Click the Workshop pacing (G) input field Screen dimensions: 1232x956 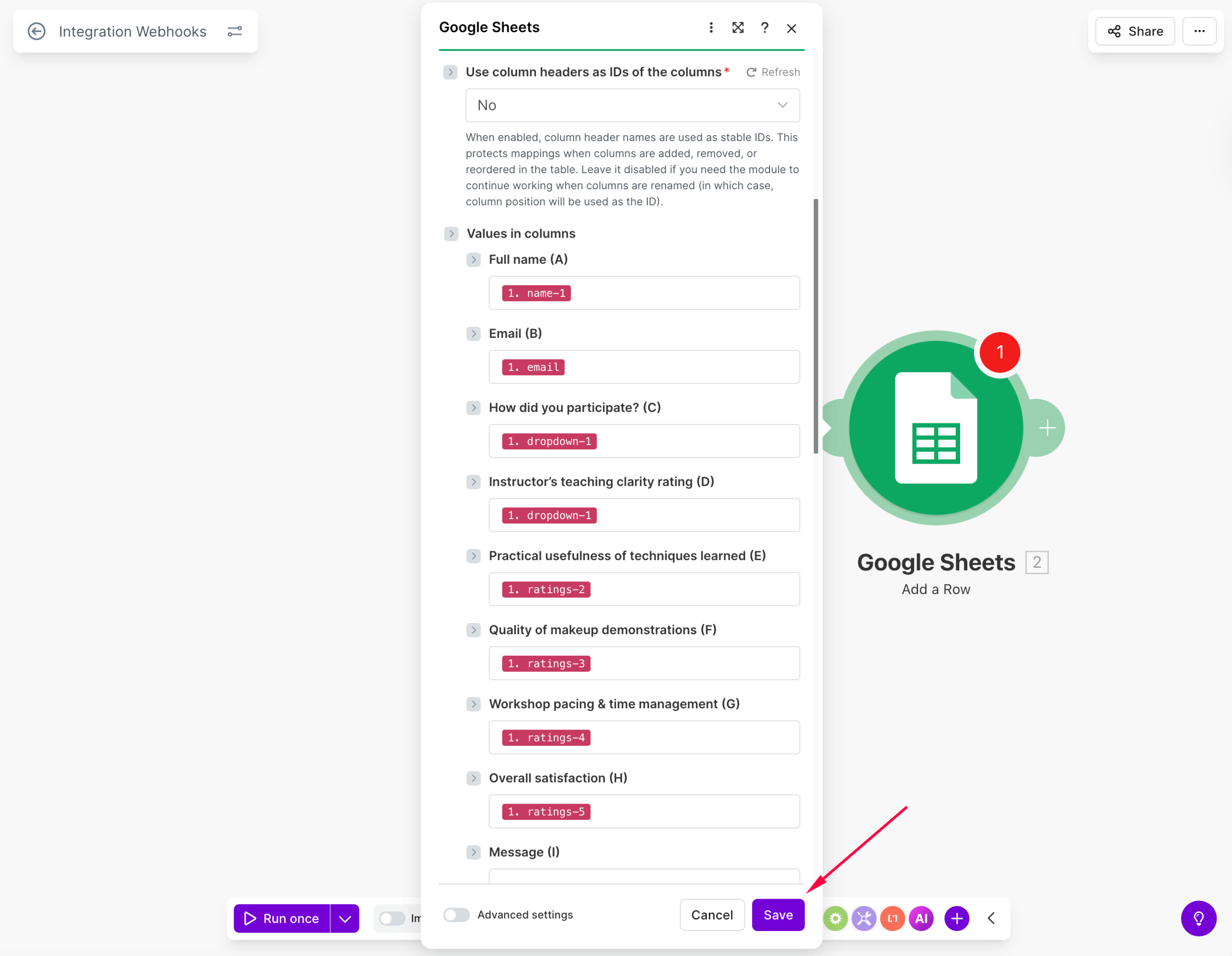644,737
